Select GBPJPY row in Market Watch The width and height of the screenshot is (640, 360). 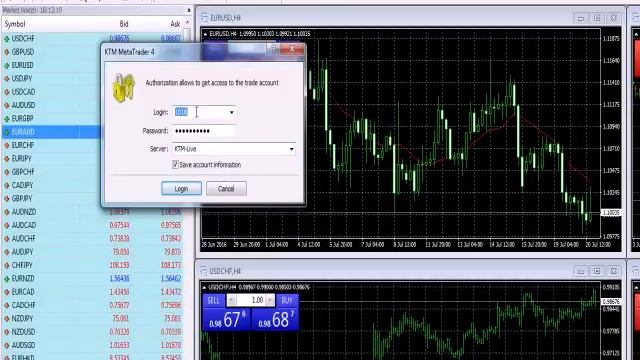(92, 198)
